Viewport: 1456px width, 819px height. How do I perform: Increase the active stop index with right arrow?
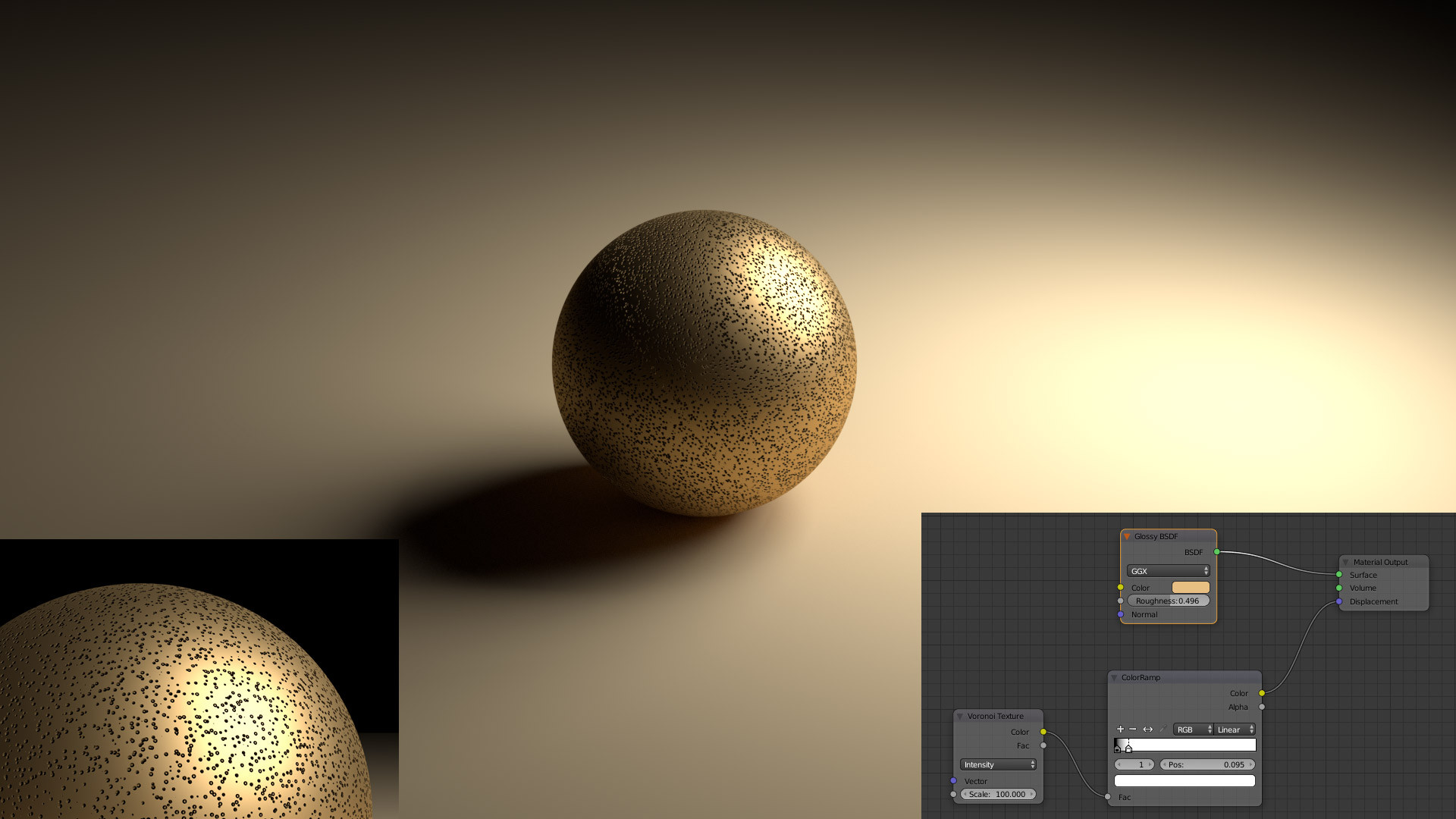[1150, 764]
